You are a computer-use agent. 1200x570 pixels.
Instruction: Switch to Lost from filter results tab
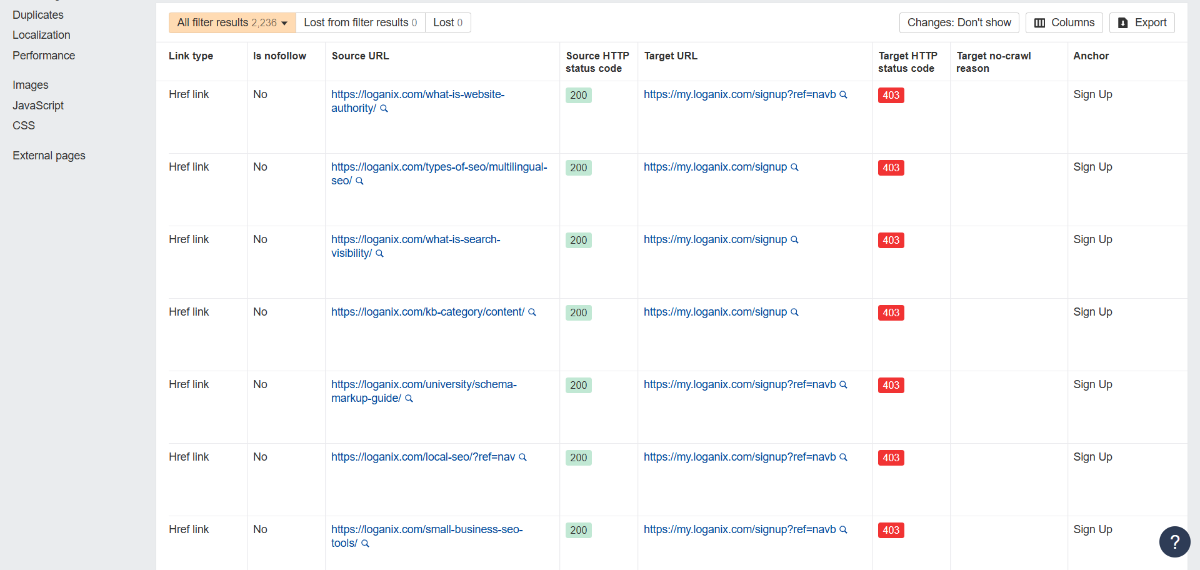coord(360,22)
